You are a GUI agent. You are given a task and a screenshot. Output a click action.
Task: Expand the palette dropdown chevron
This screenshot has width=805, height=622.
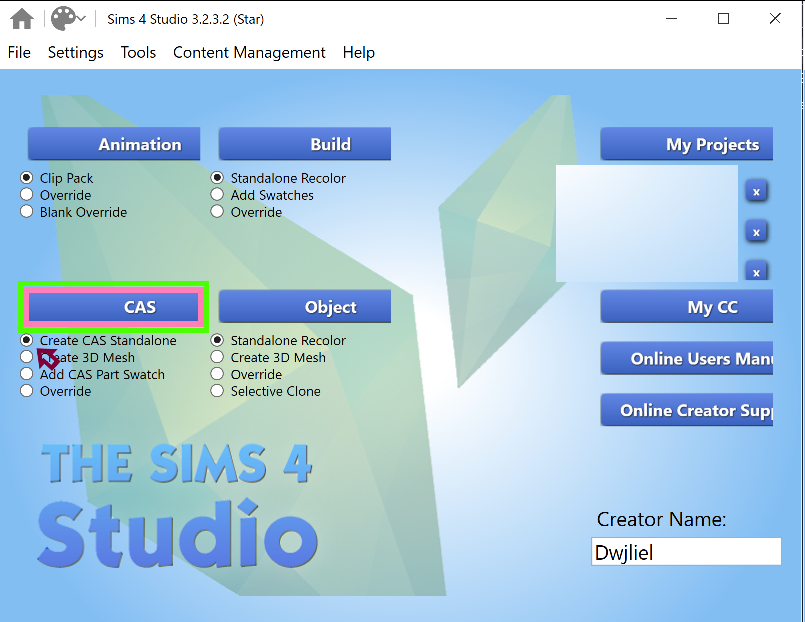[81, 18]
